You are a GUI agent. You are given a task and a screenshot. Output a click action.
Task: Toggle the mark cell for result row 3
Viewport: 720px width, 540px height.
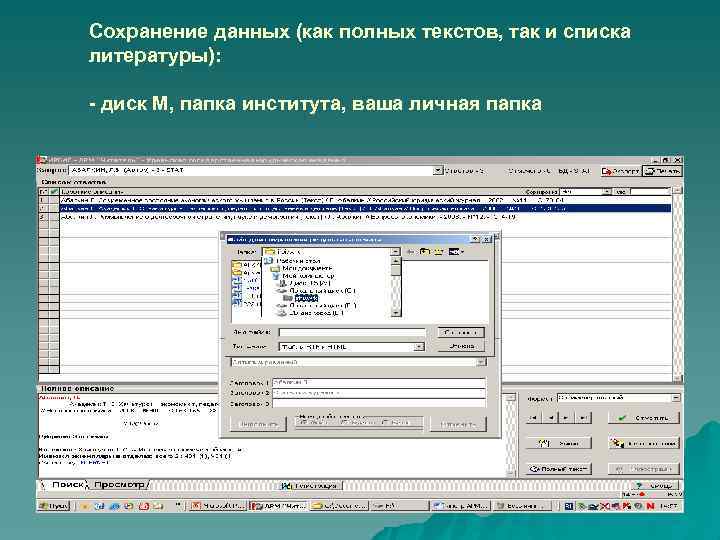click(x=54, y=217)
